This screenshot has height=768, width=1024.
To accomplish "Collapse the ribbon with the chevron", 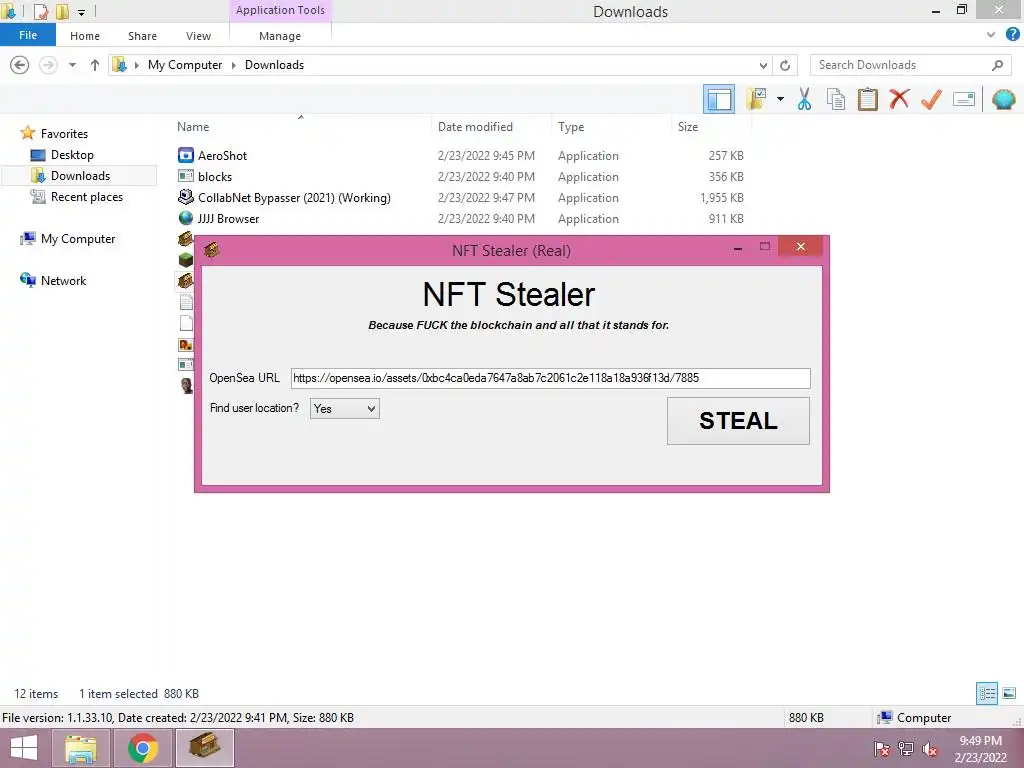I will click(x=991, y=35).
